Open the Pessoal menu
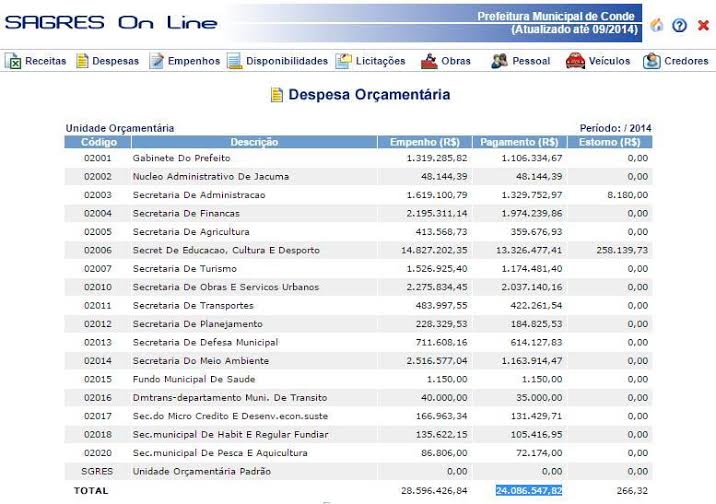 531,61
